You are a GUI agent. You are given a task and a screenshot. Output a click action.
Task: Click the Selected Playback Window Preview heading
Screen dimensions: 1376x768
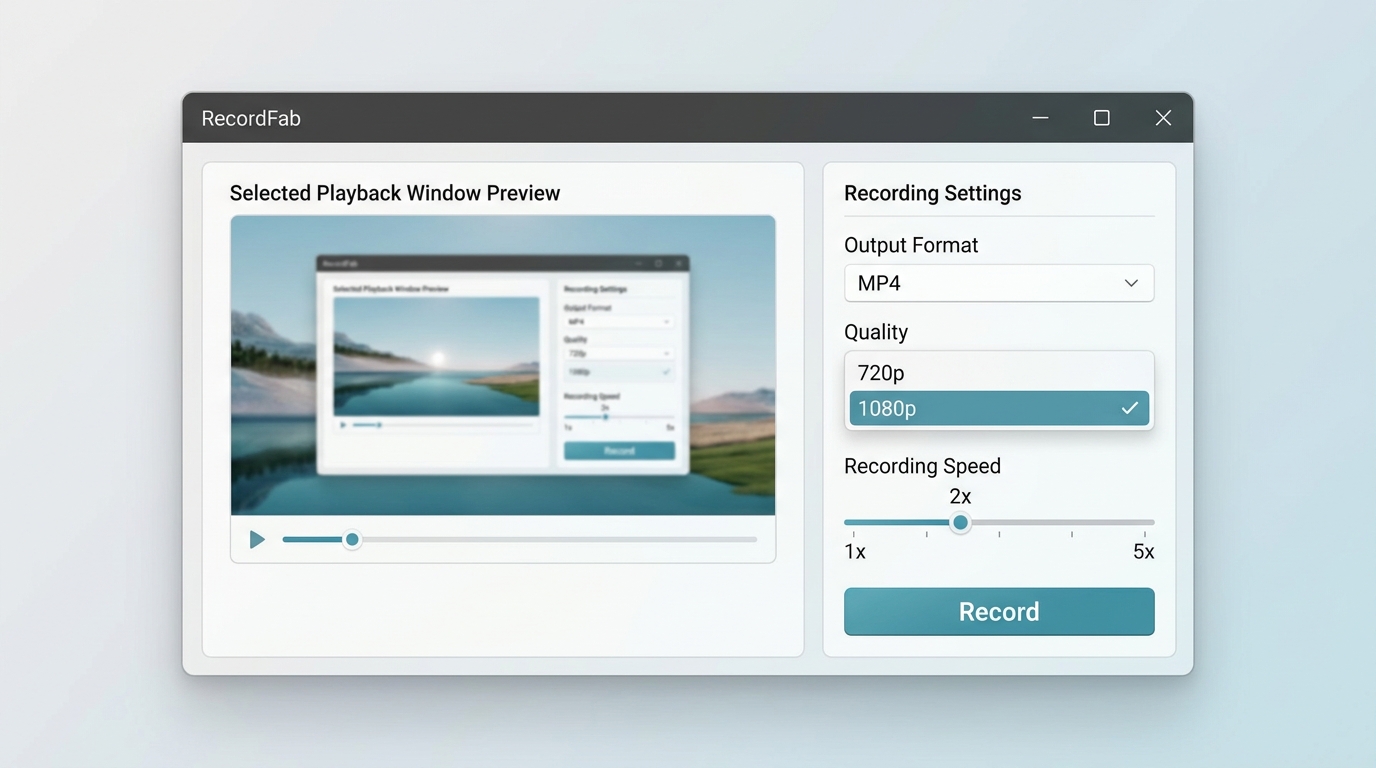pos(395,193)
